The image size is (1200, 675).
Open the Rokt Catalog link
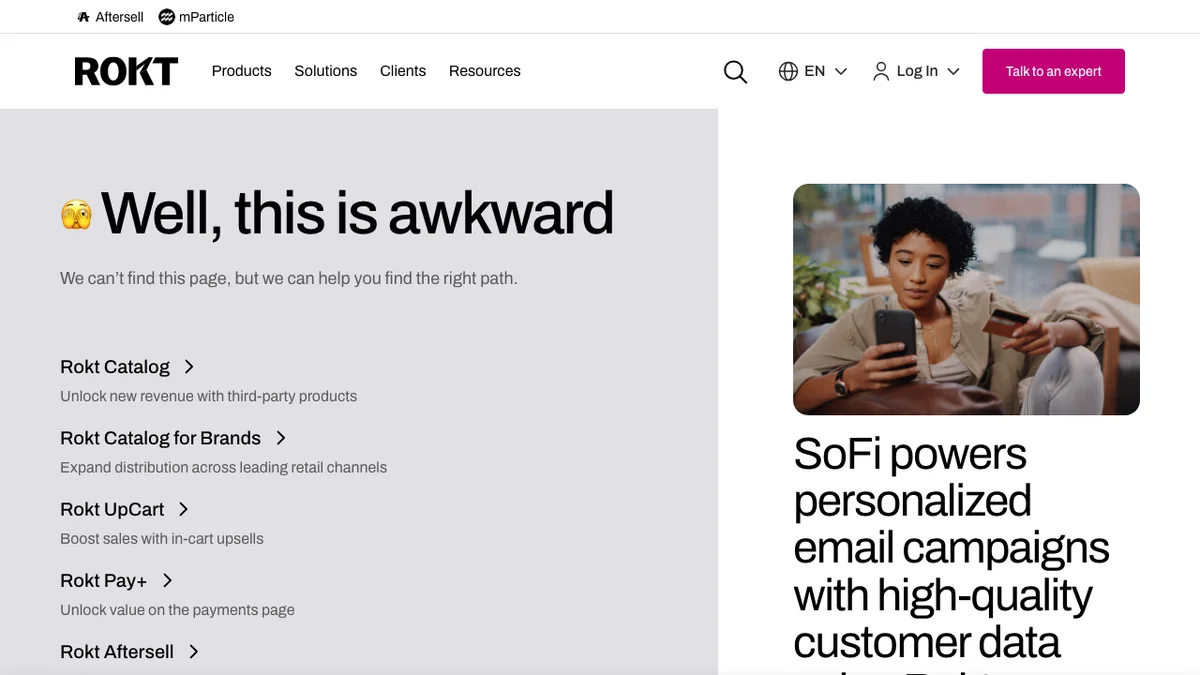tap(115, 367)
